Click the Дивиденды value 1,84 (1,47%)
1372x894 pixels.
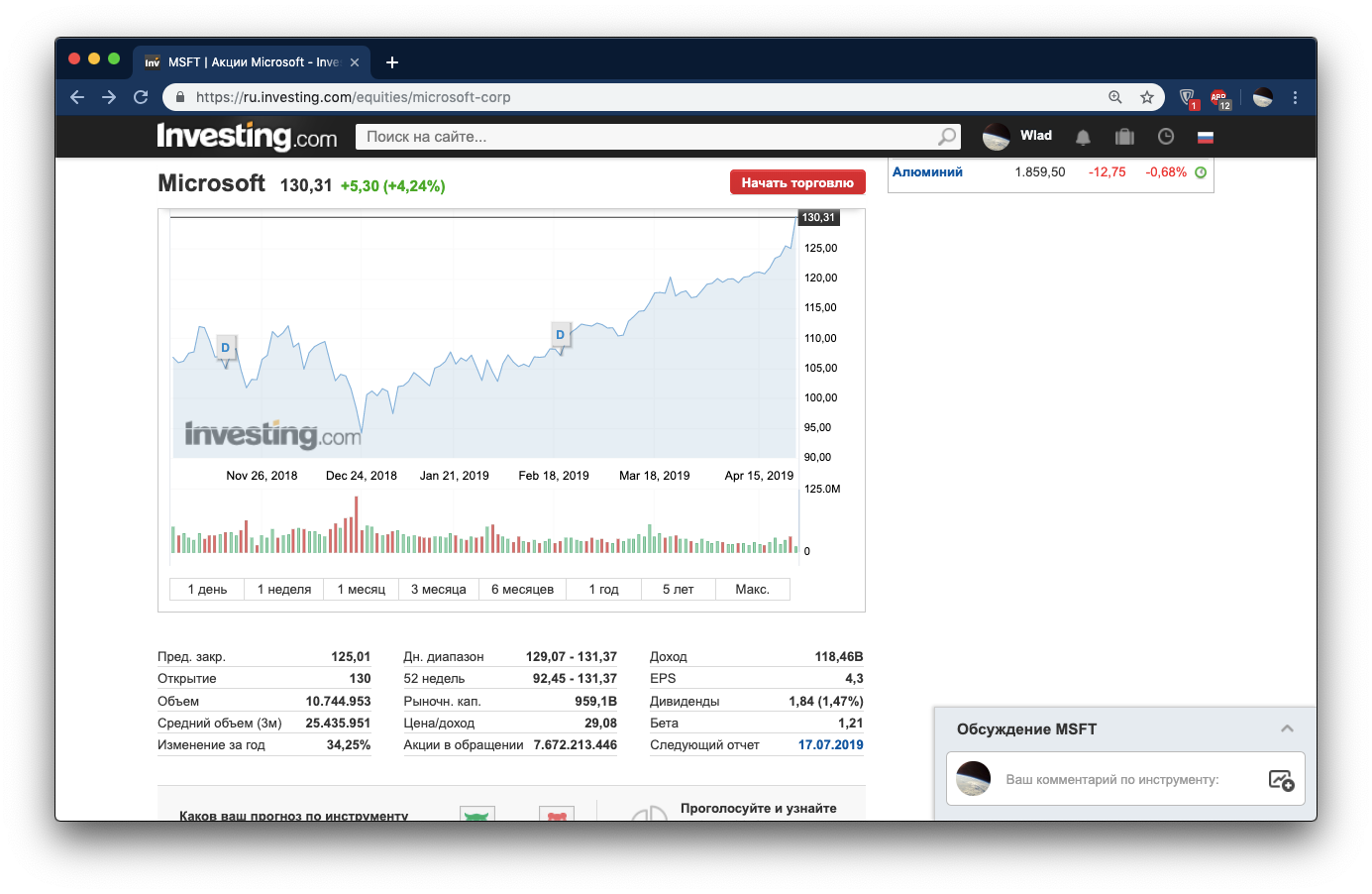(x=826, y=701)
